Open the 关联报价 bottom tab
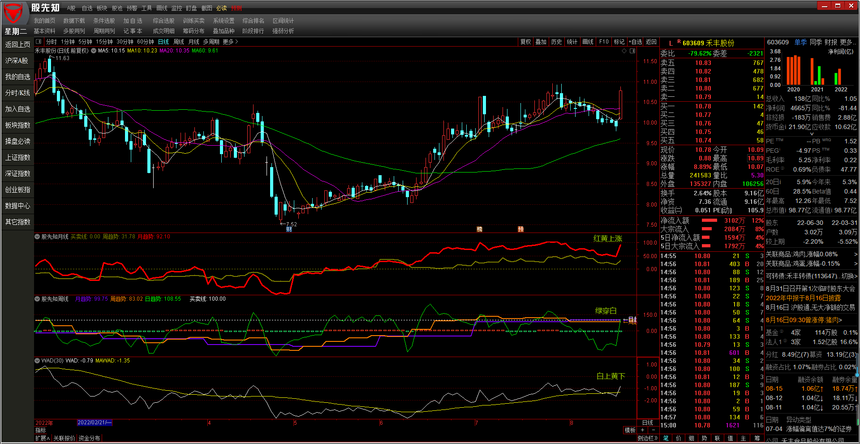Viewport: 860px width, 444px height. pos(63,439)
